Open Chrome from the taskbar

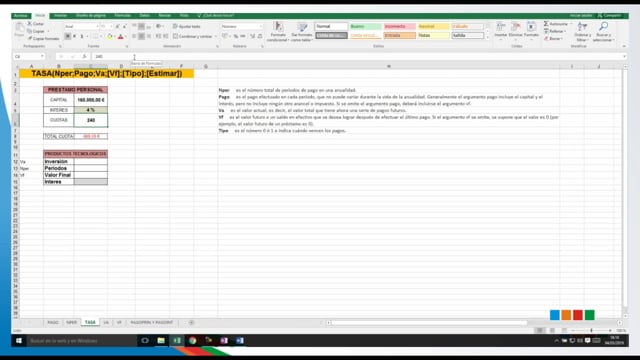tap(192, 340)
